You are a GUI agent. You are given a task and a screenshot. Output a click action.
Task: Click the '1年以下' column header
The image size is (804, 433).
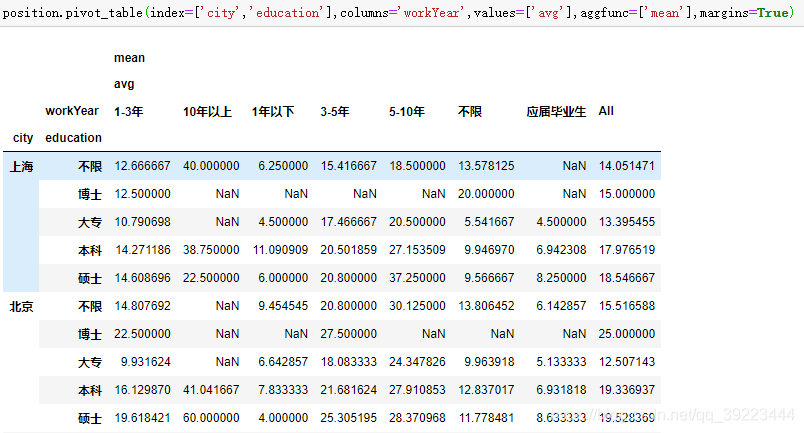click(x=273, y=111)
